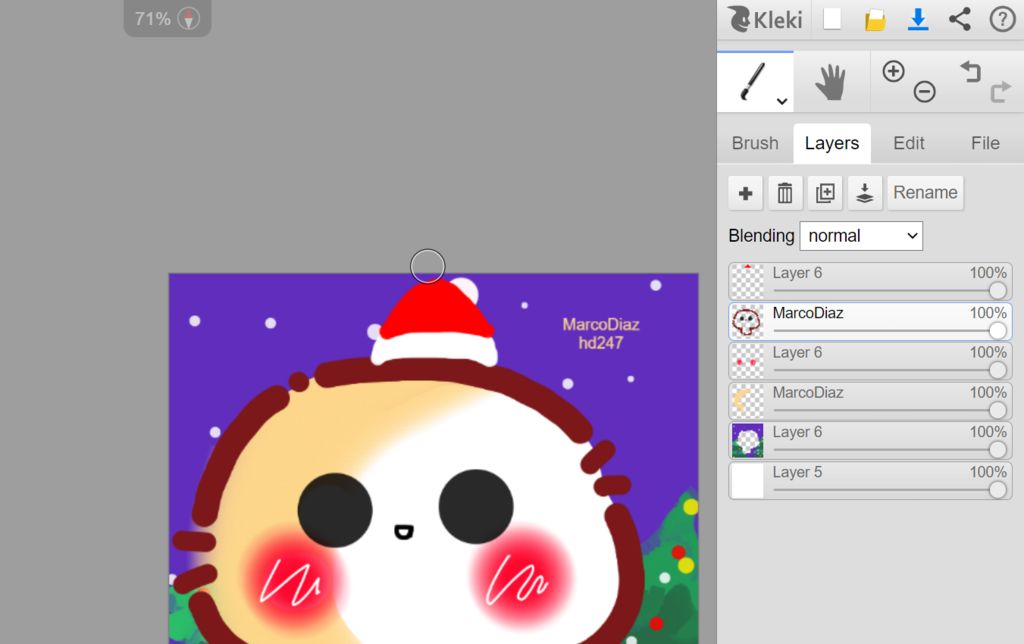Select MarcoDiaz layer with yellow crescent thumbnail
The image size is (1024, 644).
[x=747, y=400]
